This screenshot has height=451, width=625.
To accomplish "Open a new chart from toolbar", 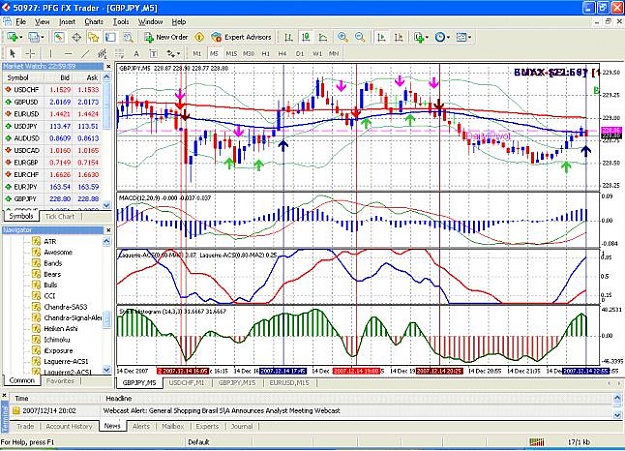I will point(12,37).
